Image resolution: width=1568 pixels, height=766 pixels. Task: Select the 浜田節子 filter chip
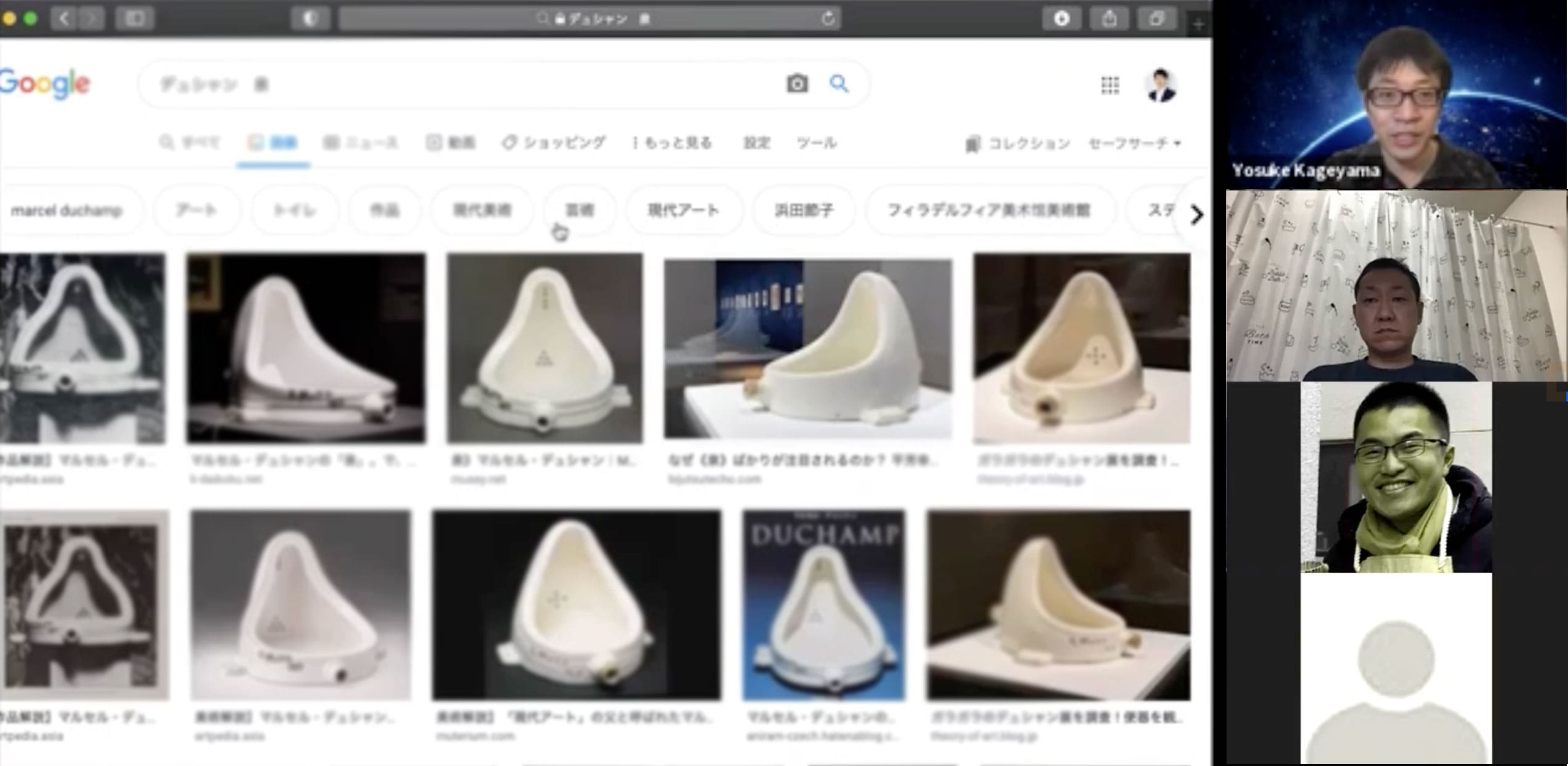[x=804, y=211]
